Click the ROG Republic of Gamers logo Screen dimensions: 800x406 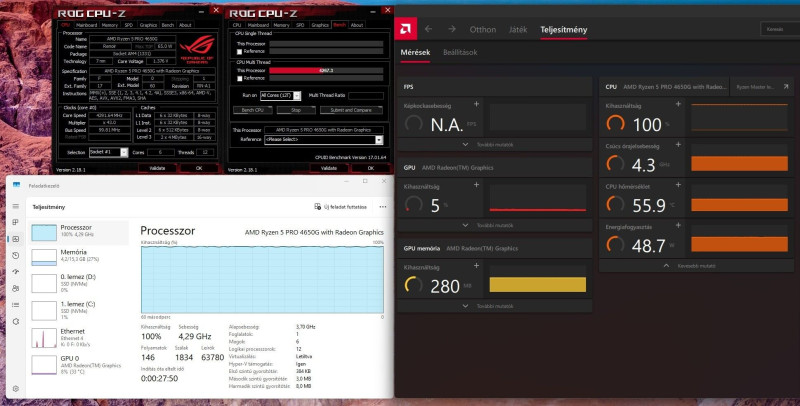tap(197, 49)
